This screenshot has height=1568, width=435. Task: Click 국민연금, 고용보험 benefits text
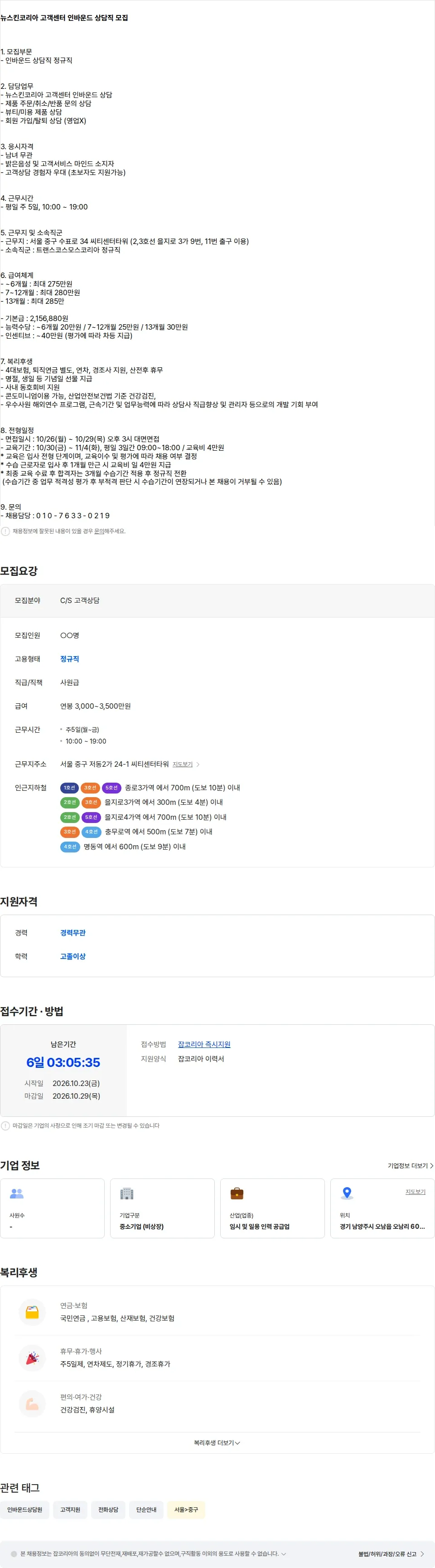pos(117,1319)
